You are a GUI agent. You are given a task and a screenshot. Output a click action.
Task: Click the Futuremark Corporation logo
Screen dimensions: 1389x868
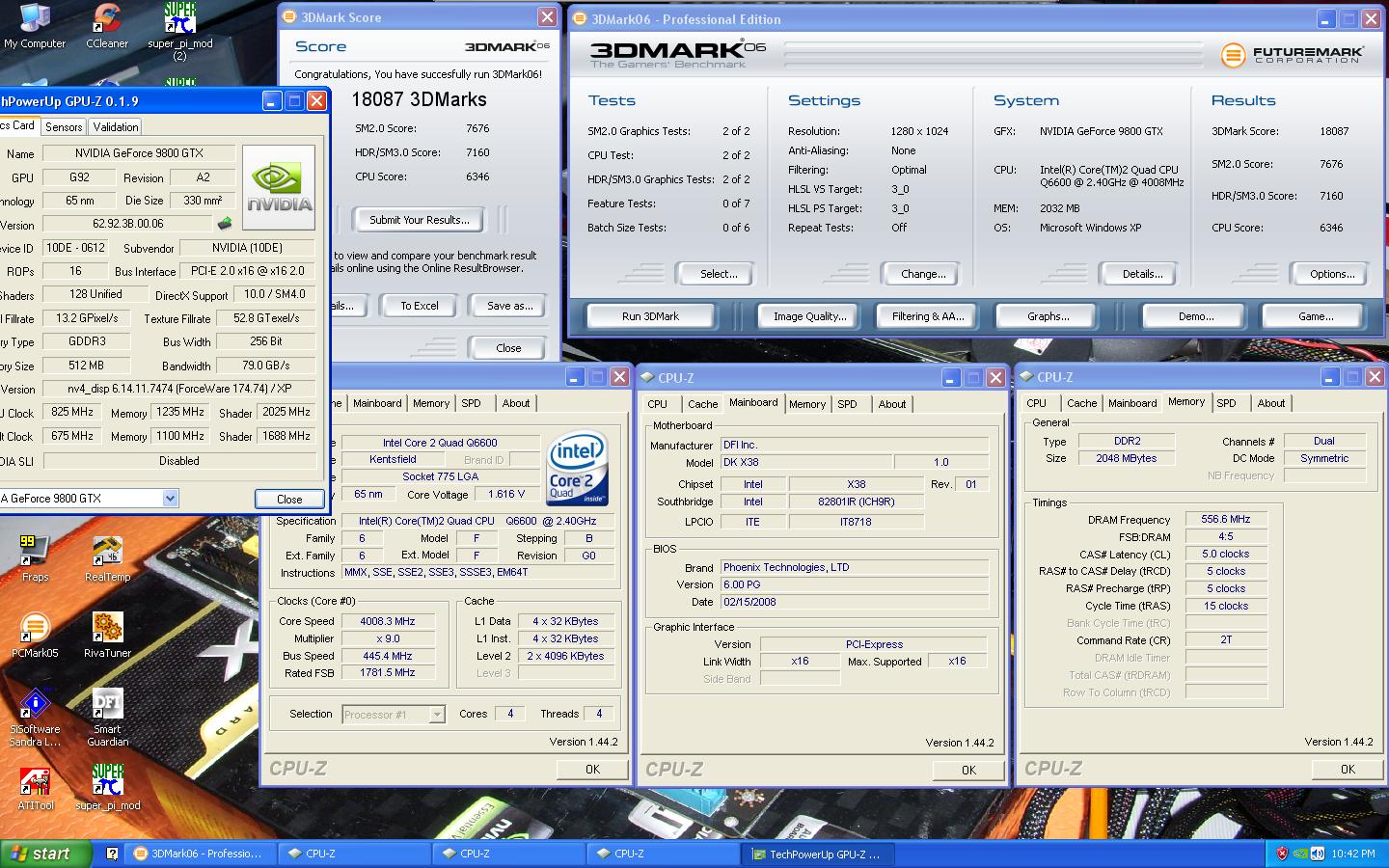click(x=1293, y=55)
